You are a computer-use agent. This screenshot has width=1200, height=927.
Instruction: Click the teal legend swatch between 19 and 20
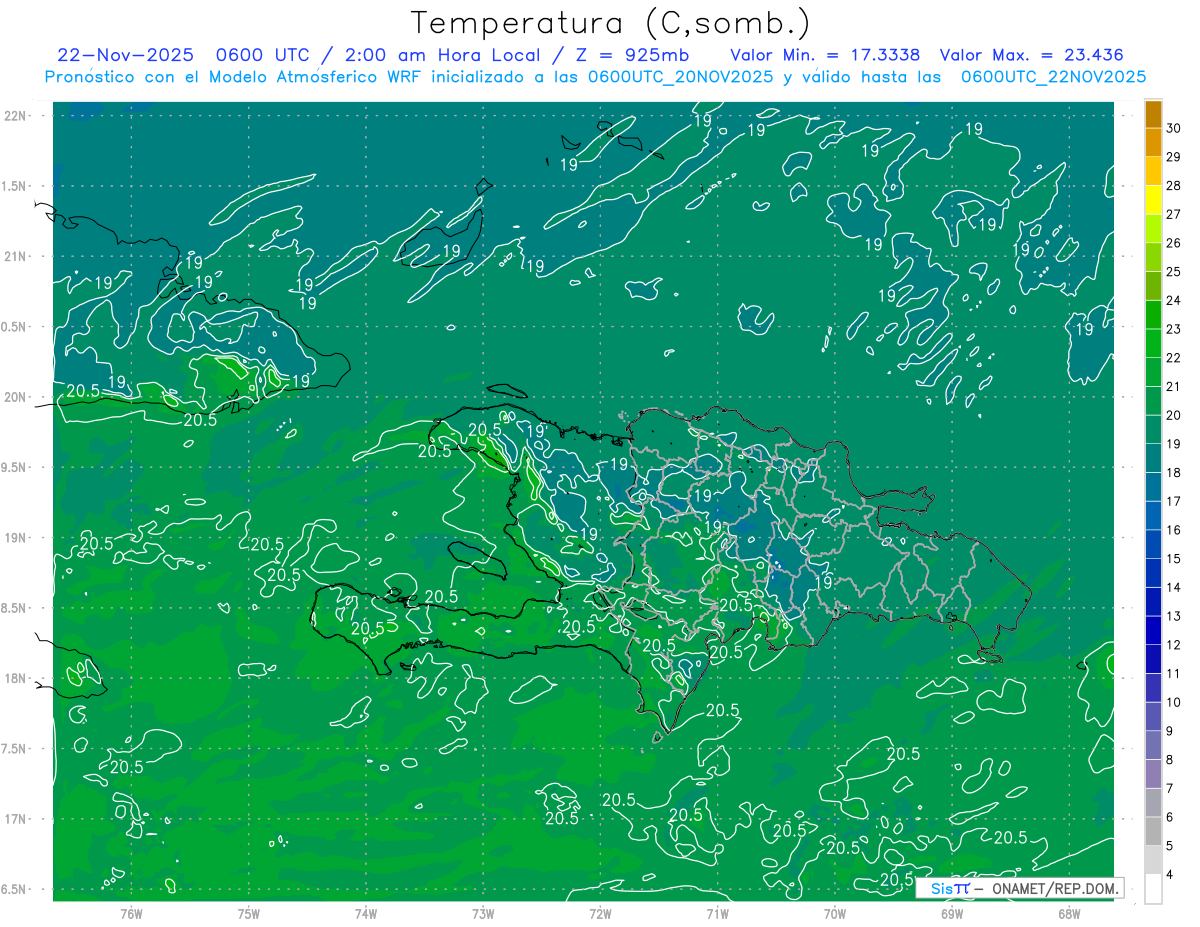[x=1154, y=429]
